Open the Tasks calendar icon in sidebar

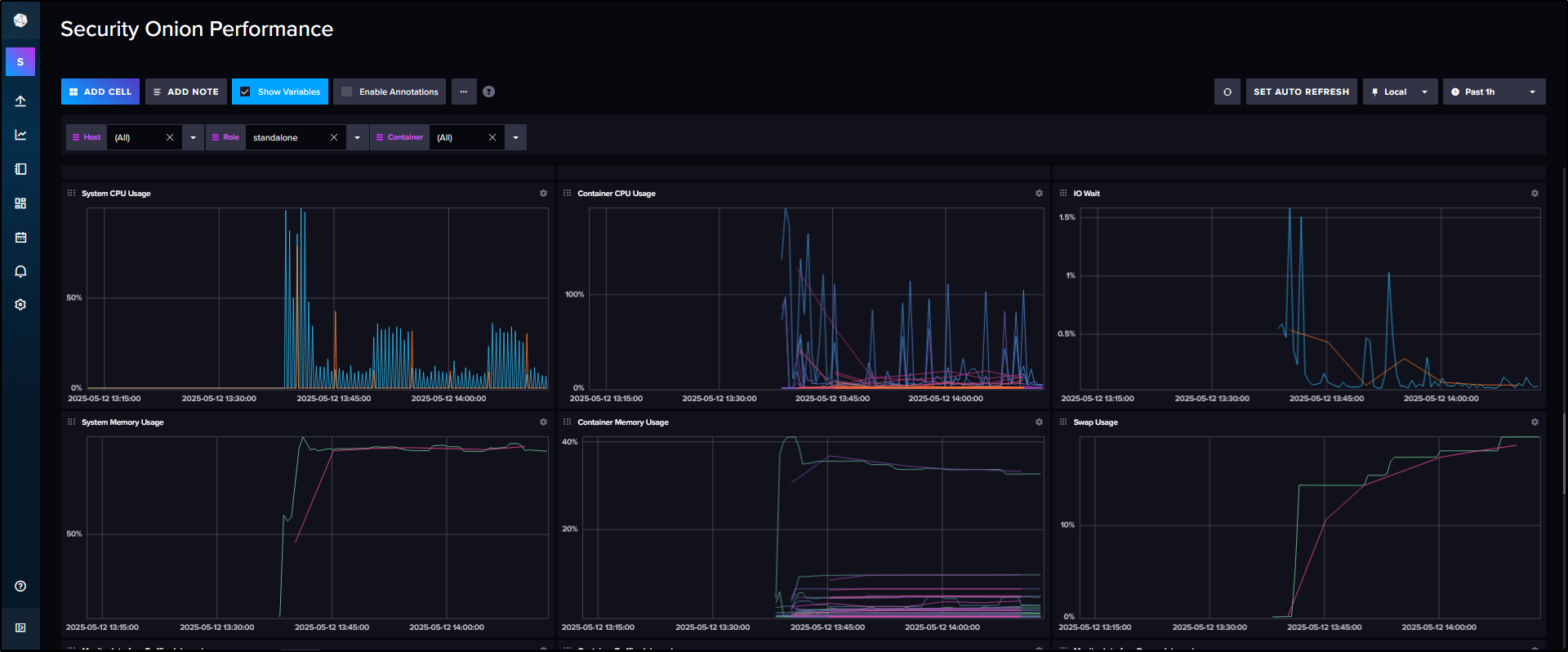(x=20, y=237)
